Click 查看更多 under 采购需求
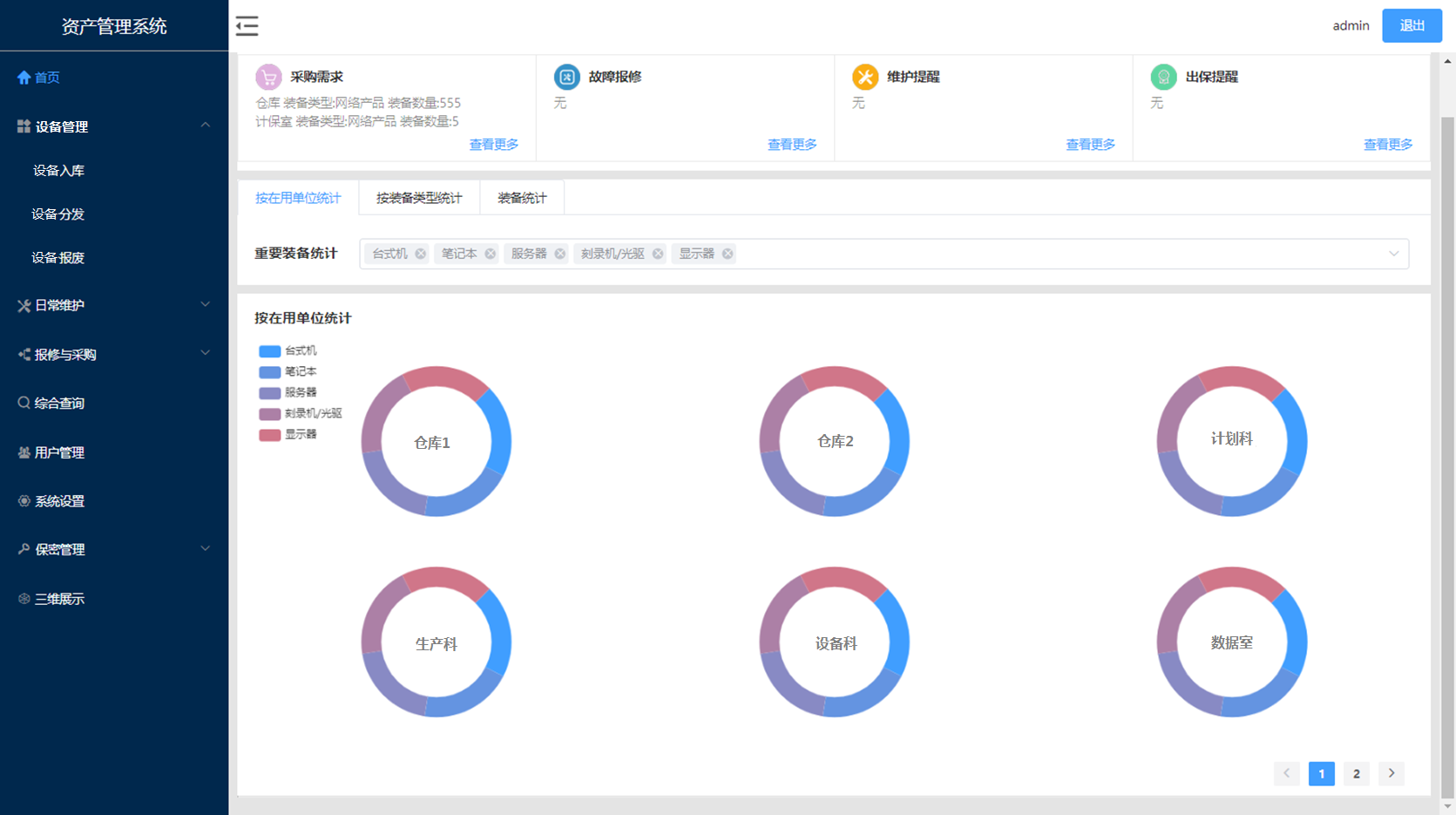 [x=494, y=145]
